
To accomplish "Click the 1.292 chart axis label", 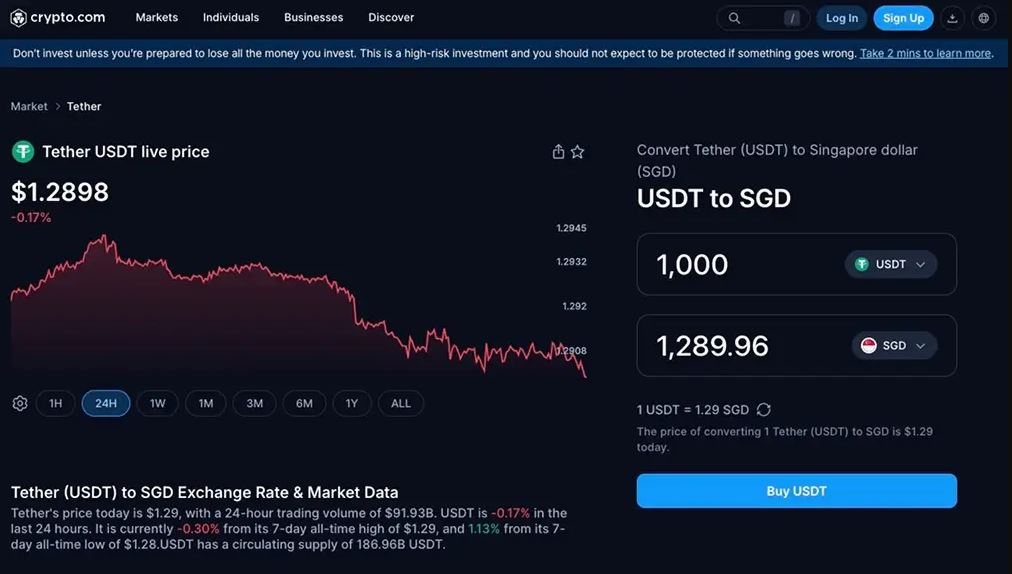I will coord(574,306).
